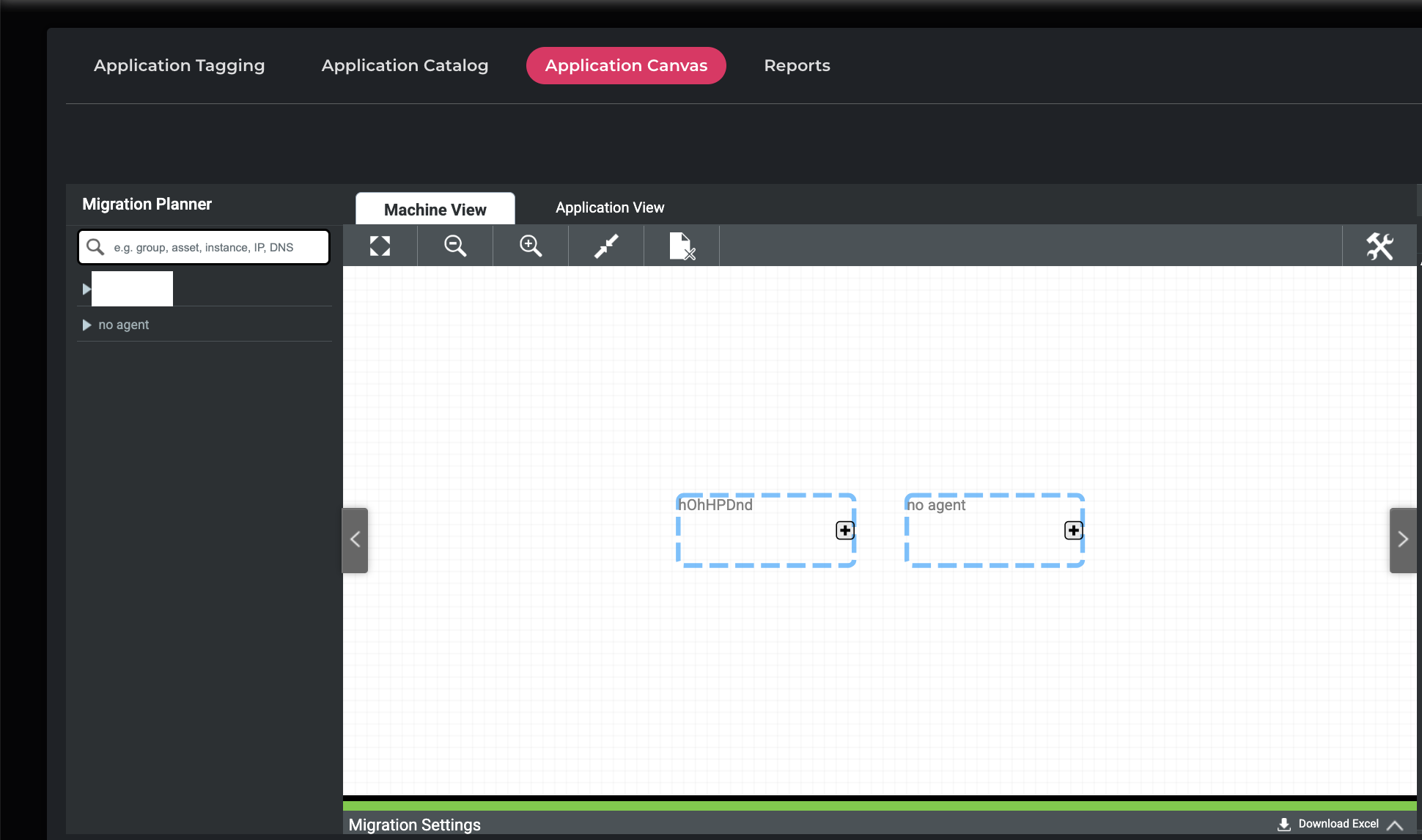
Task: Collapse left panel with left arrow
Action: point(355,540)
